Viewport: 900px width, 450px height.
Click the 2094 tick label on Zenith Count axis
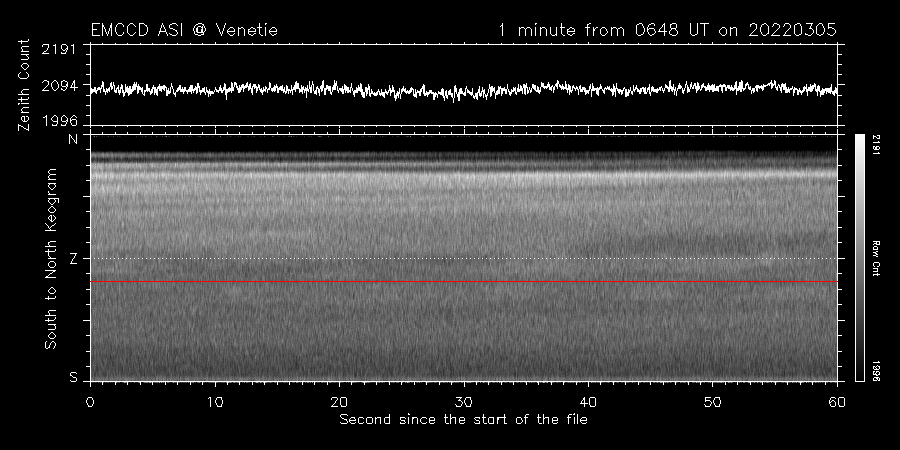coord(59,86)
